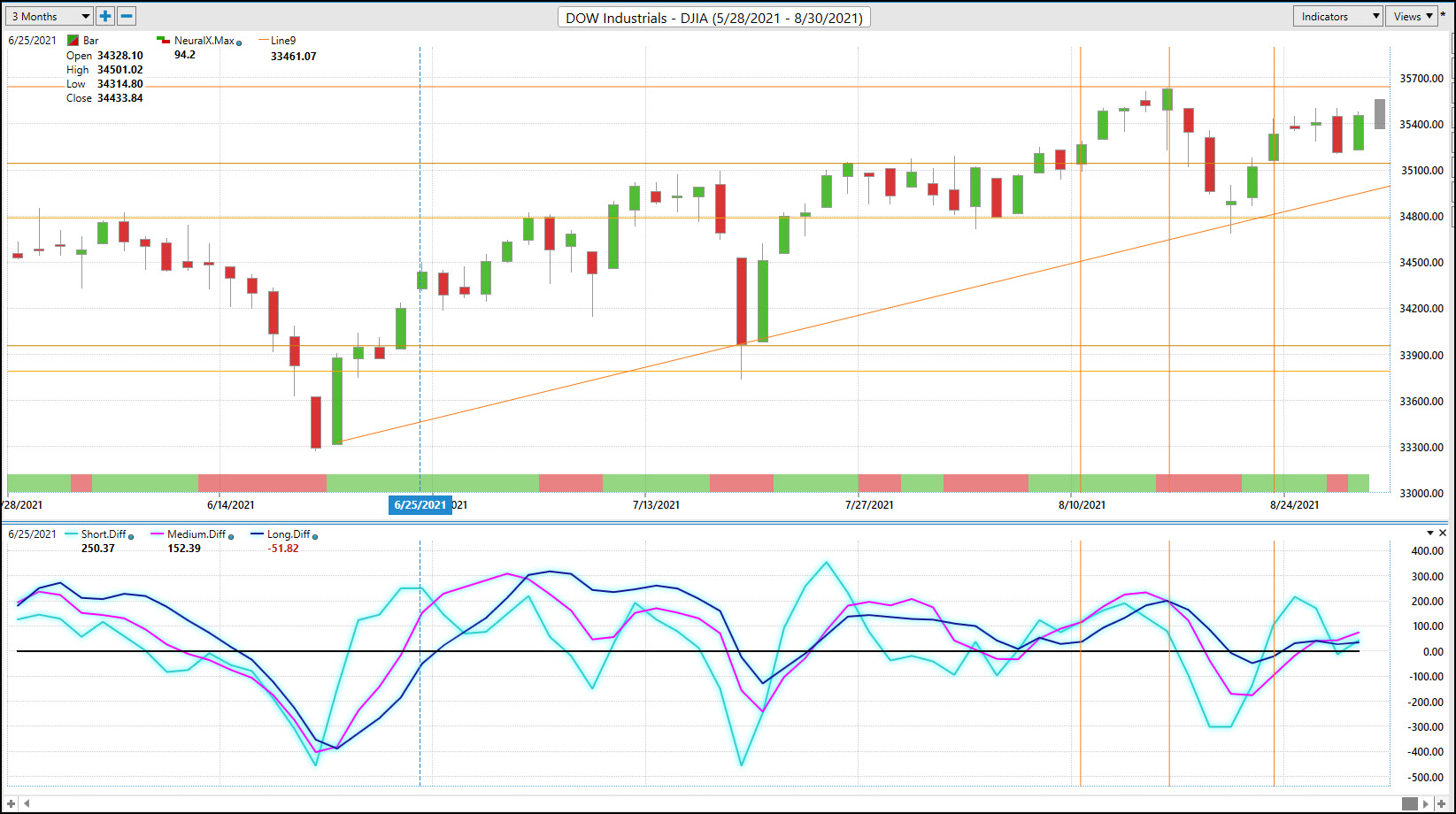Click the 7/27/2021 date axis label
This screenshot has width=1456, height=814.
pos(868,504)
